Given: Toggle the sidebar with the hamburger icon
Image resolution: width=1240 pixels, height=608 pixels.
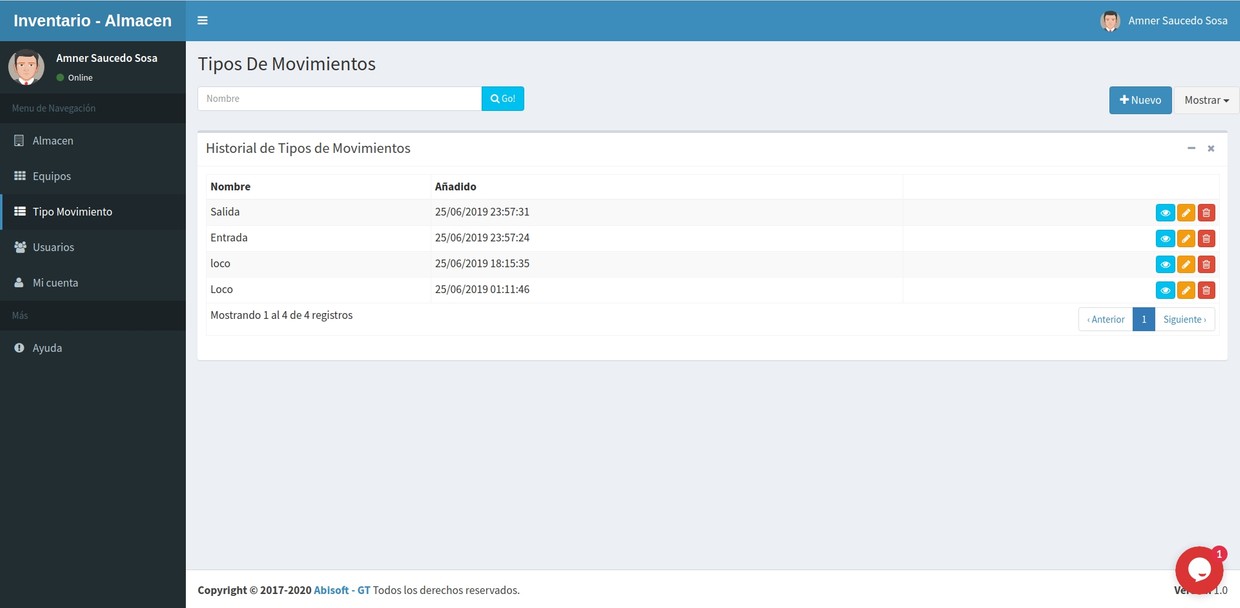Looking at the screenshot, I should (202, 20).
